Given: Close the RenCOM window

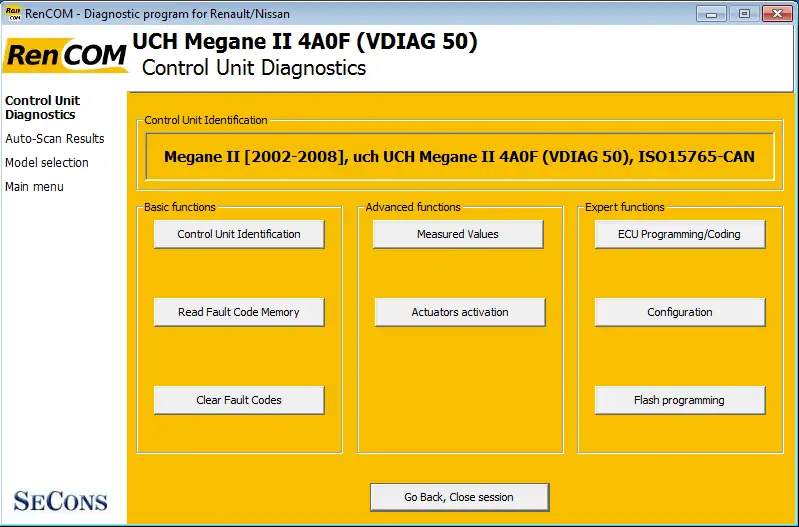Looking at the screenshot, I should click(777, 14).
